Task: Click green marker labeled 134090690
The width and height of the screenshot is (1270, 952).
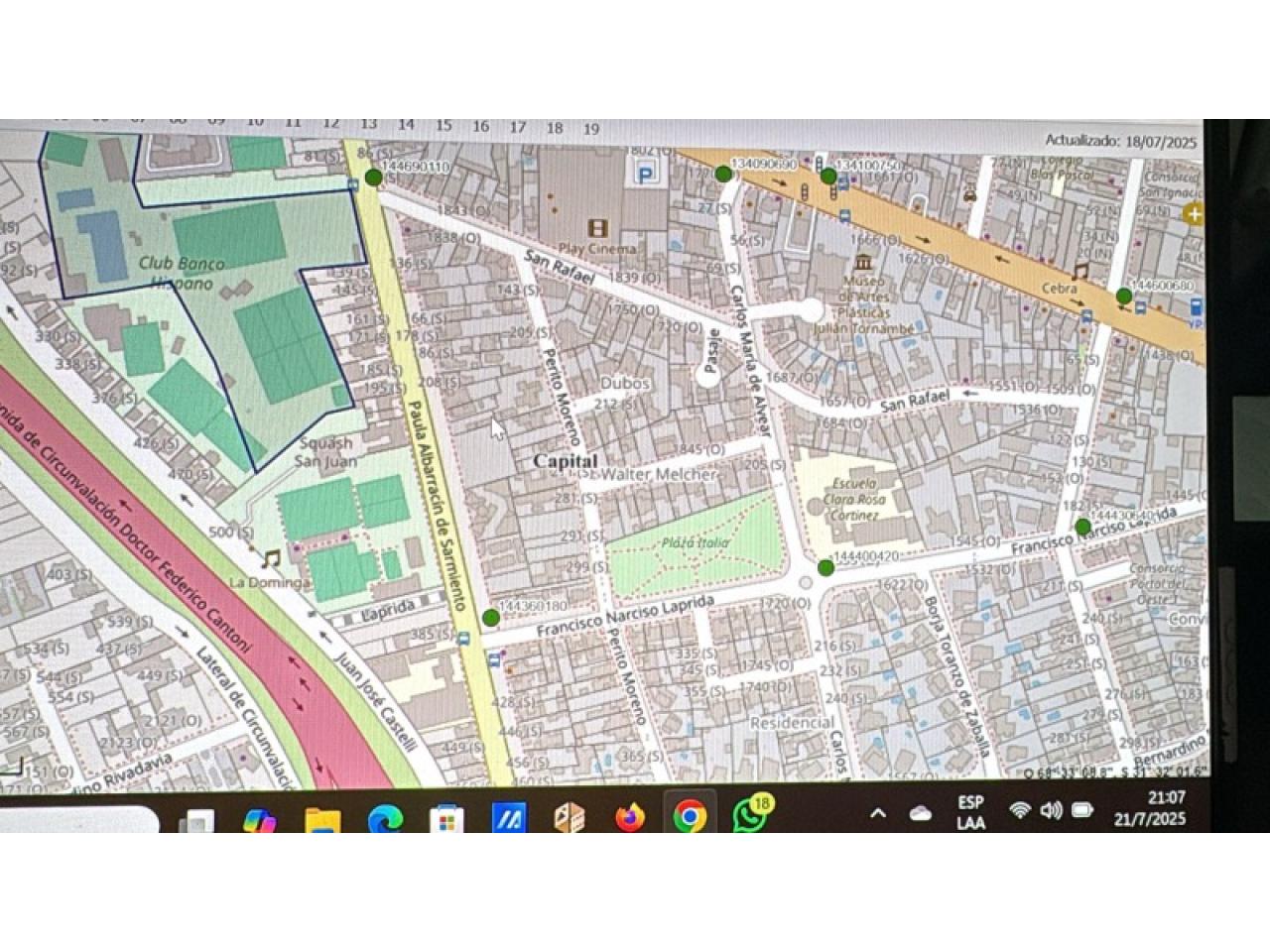Action: 723,175
